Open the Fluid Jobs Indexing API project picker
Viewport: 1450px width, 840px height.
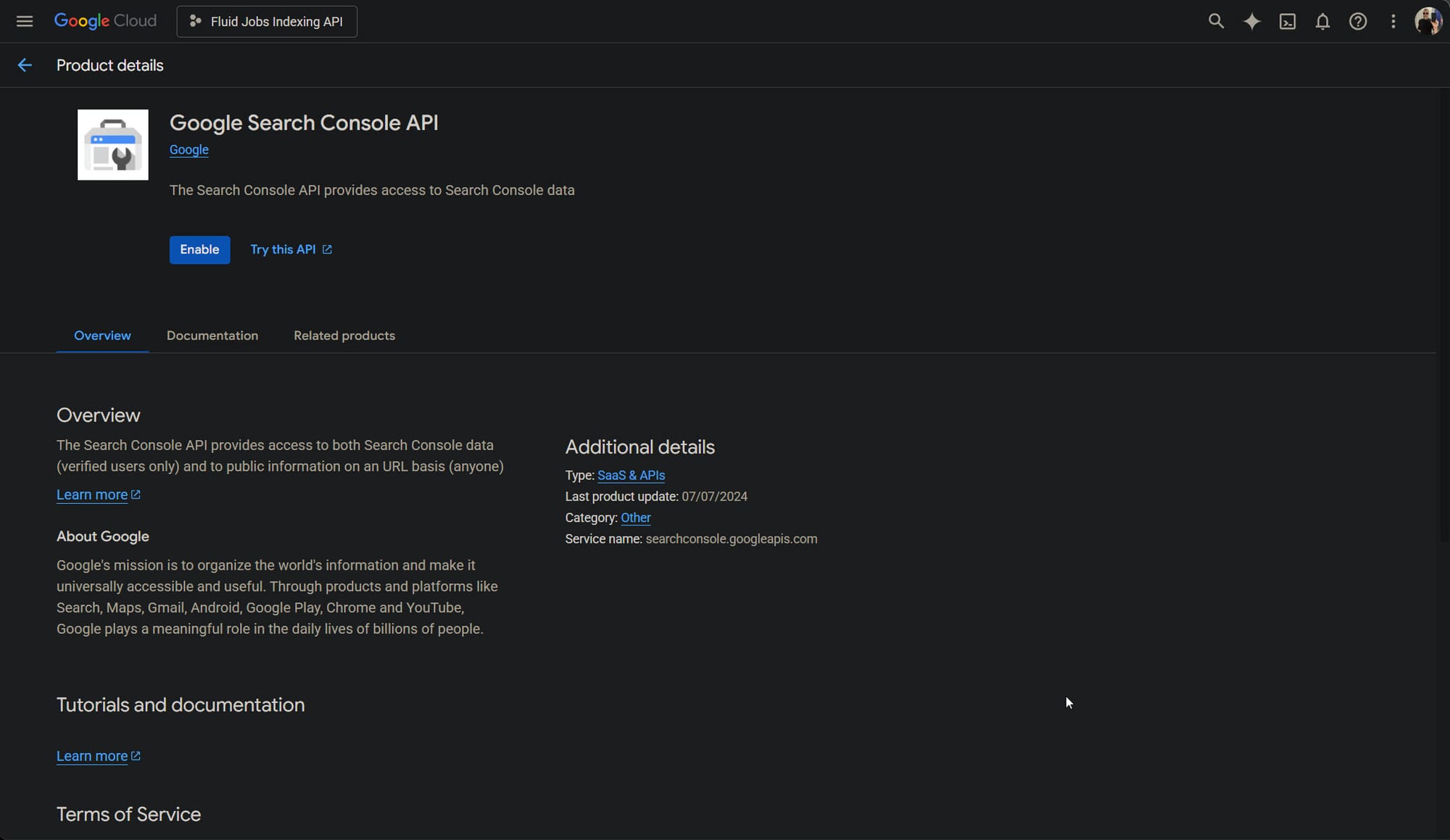[x=266, y=22]
